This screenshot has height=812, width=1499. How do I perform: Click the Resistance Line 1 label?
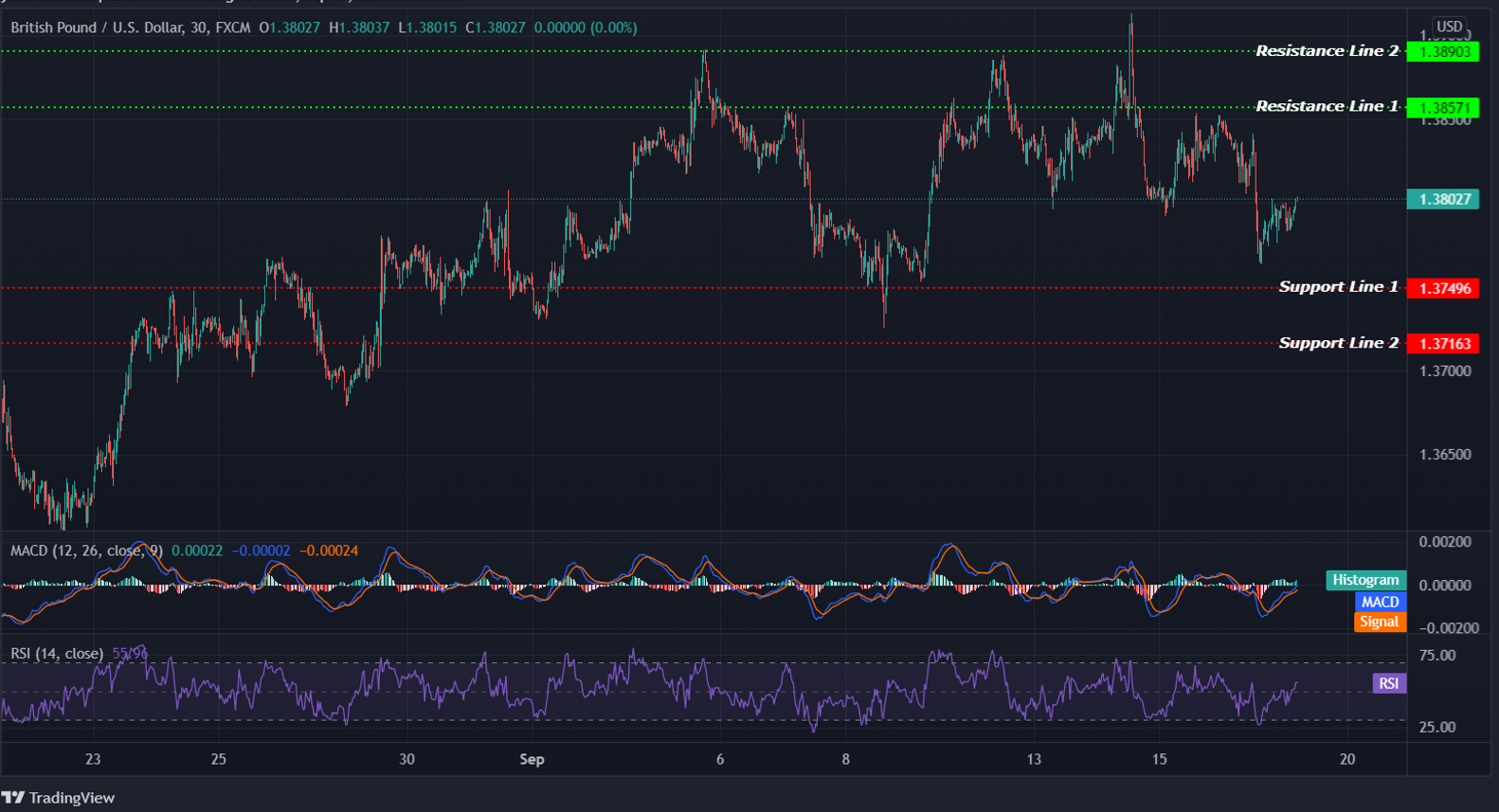pos(1327,106)
